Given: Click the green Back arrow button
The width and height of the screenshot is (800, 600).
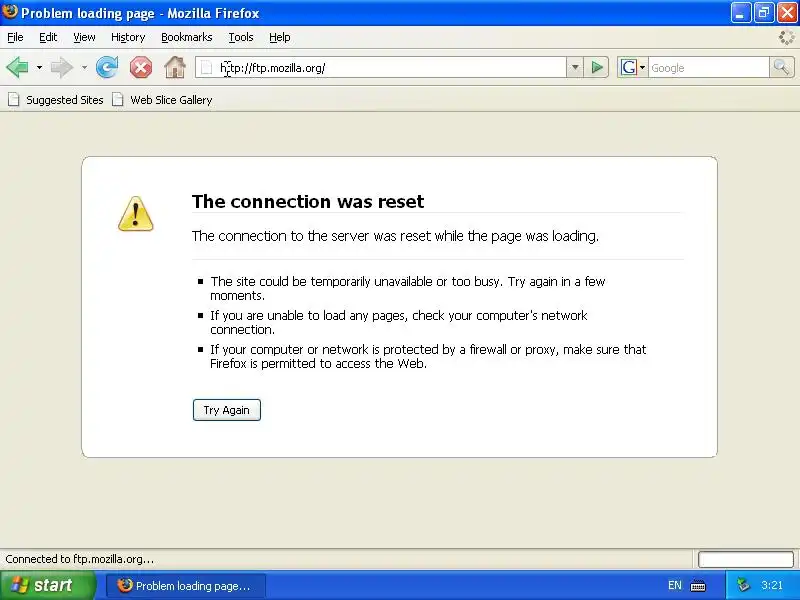Looking at the screenshot, I should 17,67.
